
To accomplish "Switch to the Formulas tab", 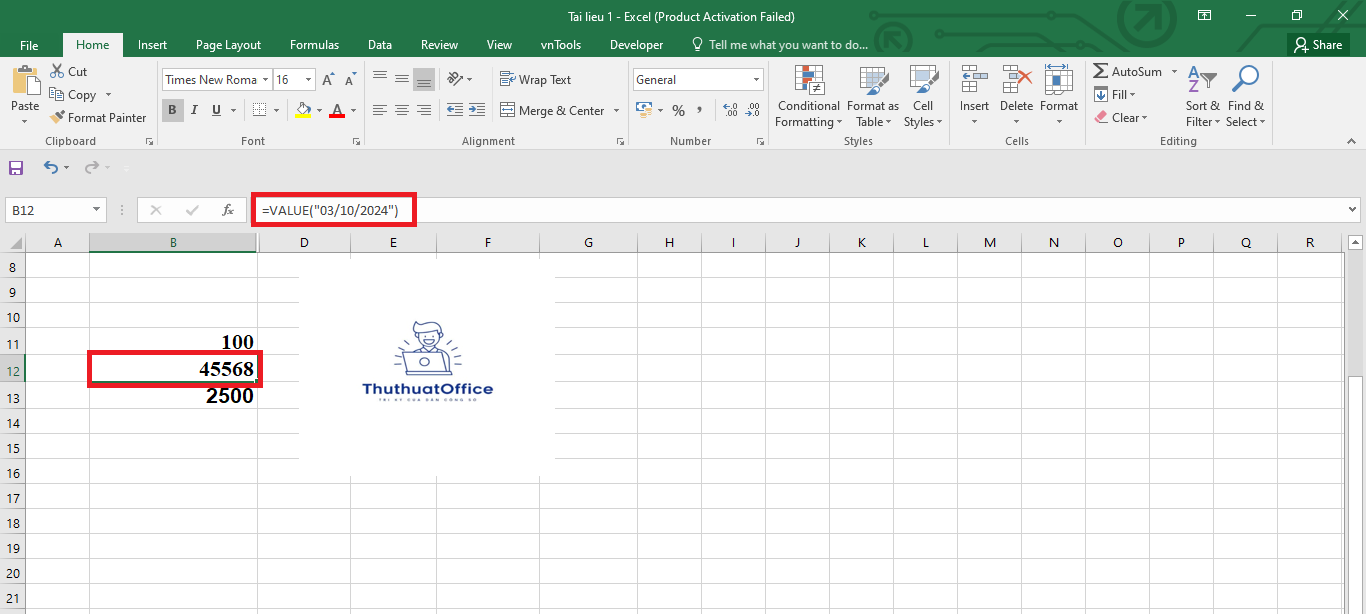I will [314, 45].
